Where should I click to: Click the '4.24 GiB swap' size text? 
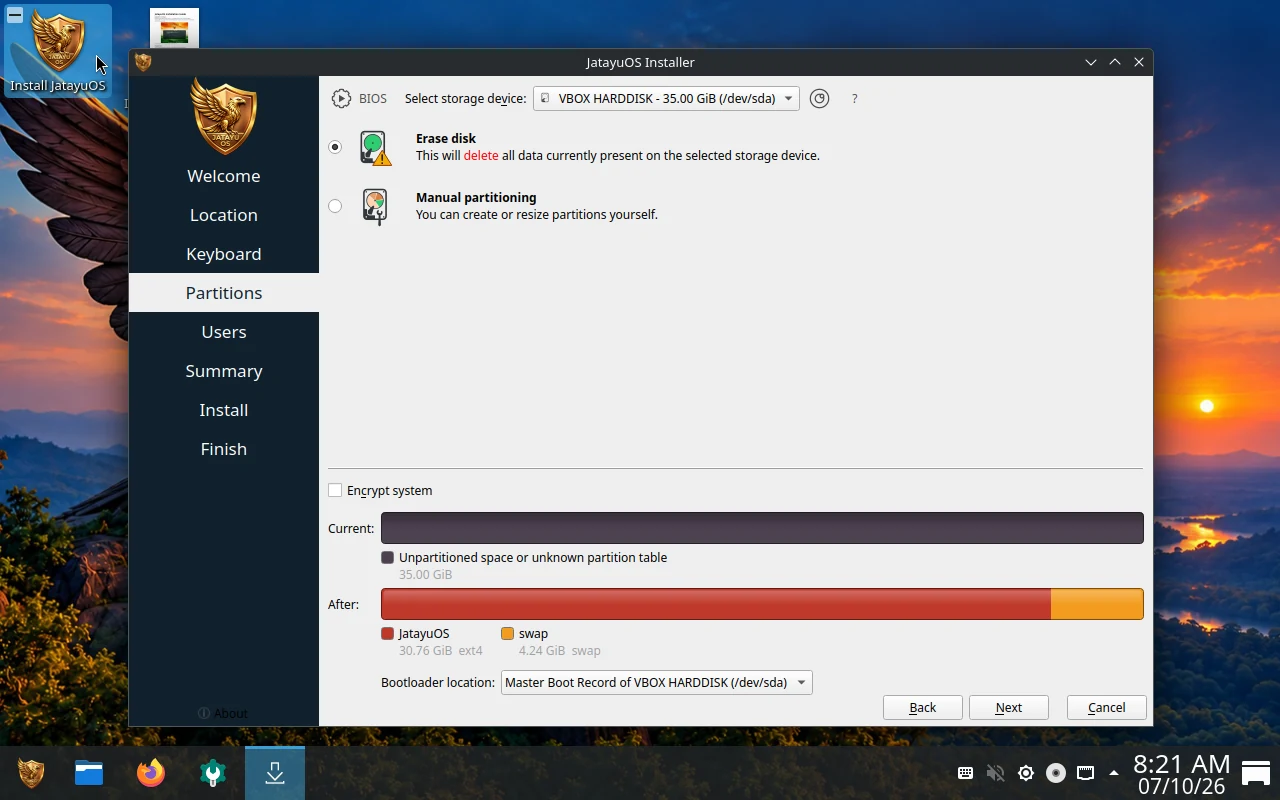[560, 651]
